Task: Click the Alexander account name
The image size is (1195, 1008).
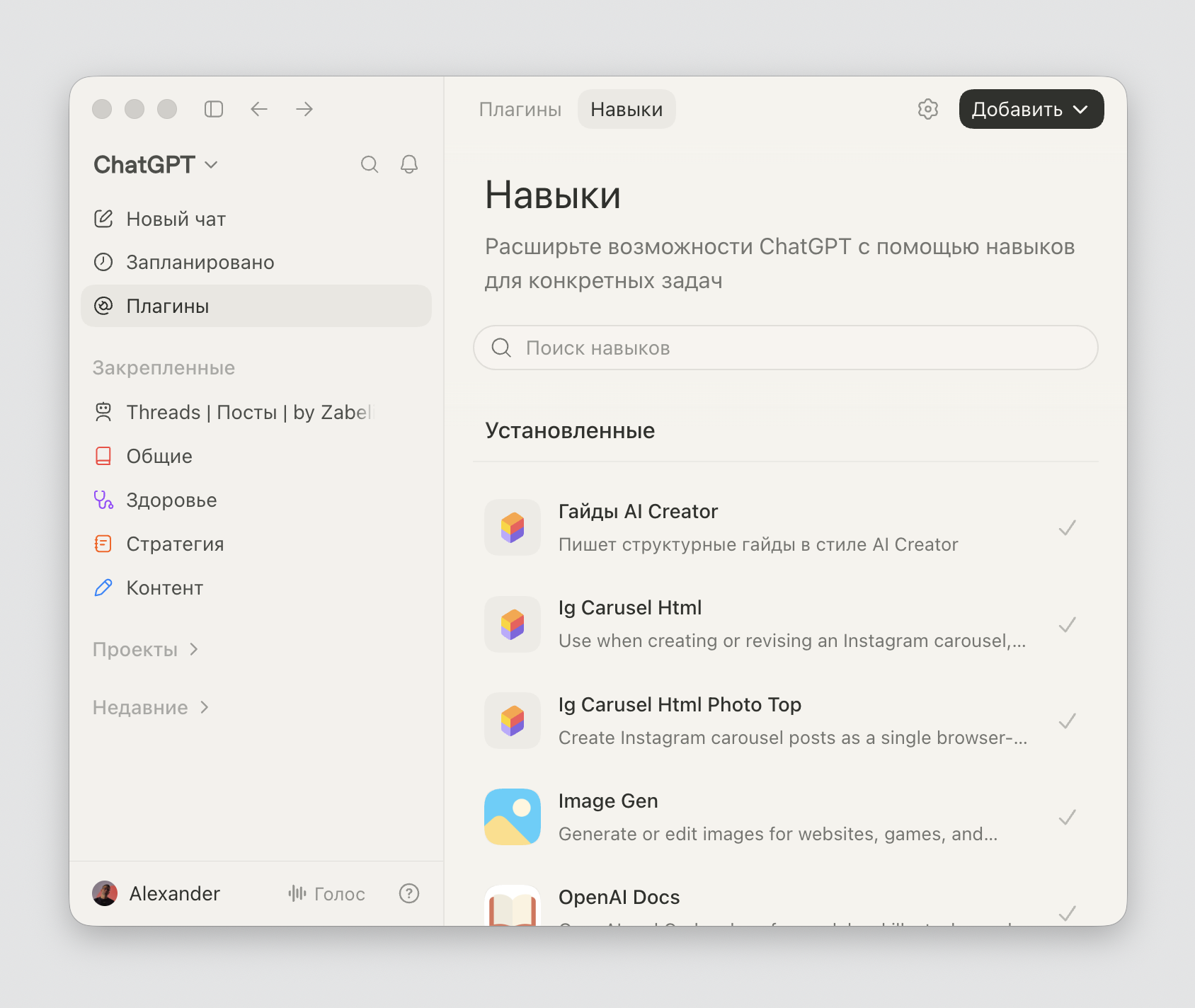Action: 175,893
